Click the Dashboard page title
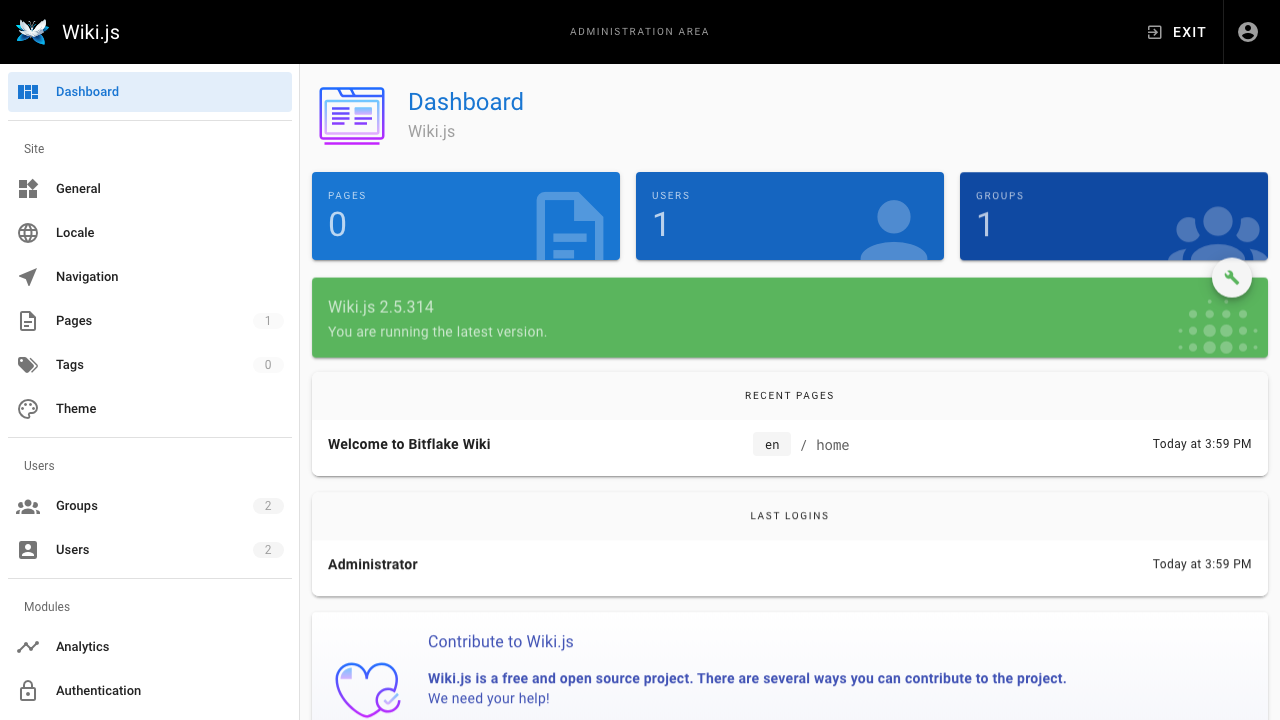Viewport: 1280px width, 720px height. (466, 102)
